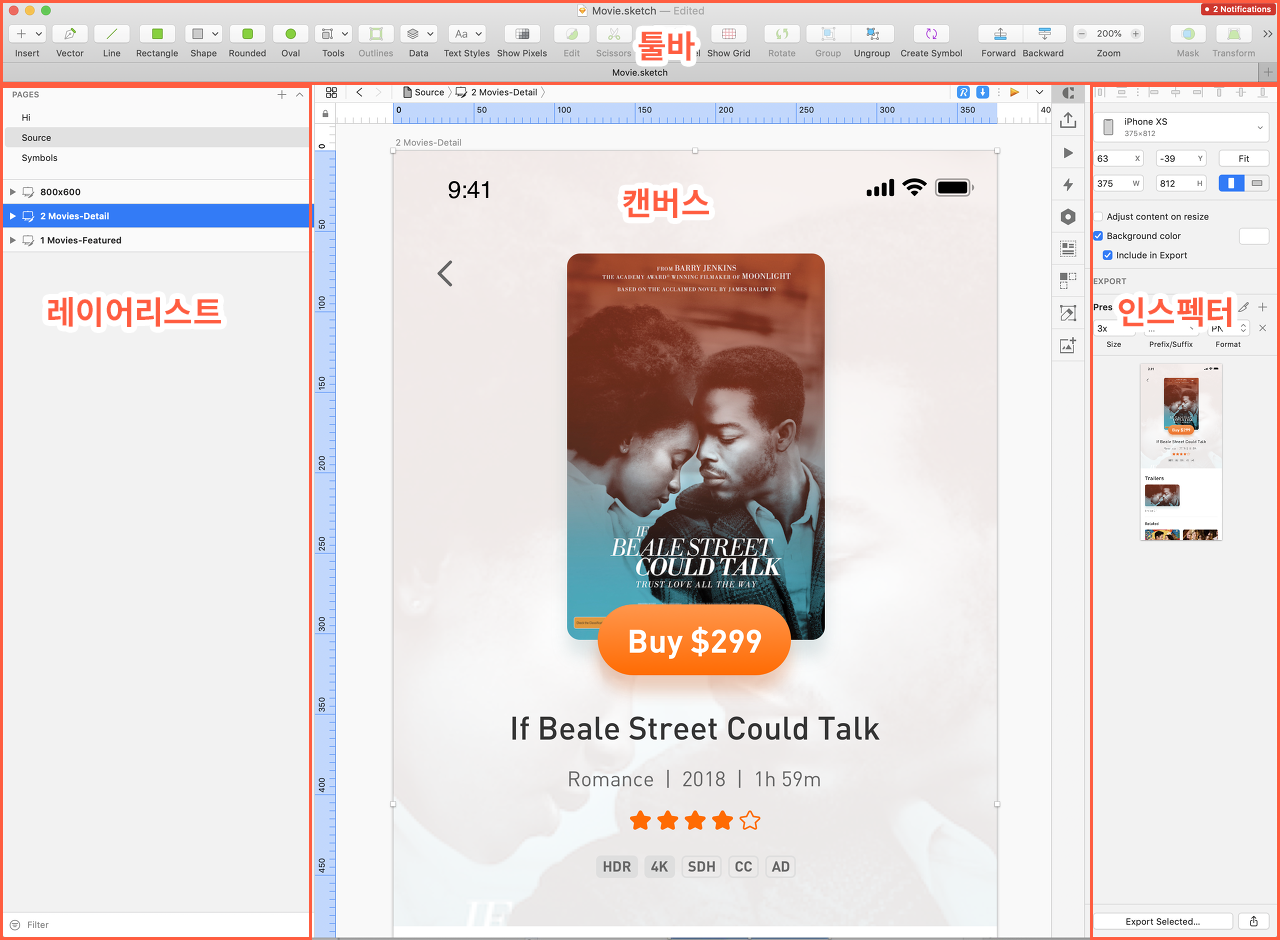Image resolution: width=1280 pixels, height=940 pixels.
Task: Collapse the Pages list chevron
Action: tap(299, 95)
